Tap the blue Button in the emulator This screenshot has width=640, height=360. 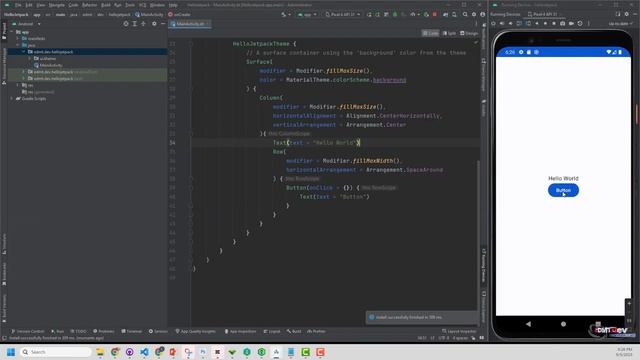click(563, 190)
